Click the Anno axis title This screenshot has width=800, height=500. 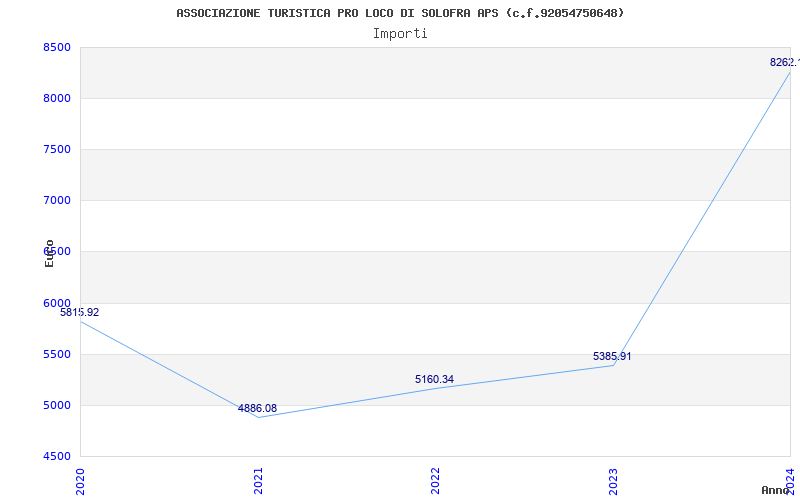click(774, 490)
